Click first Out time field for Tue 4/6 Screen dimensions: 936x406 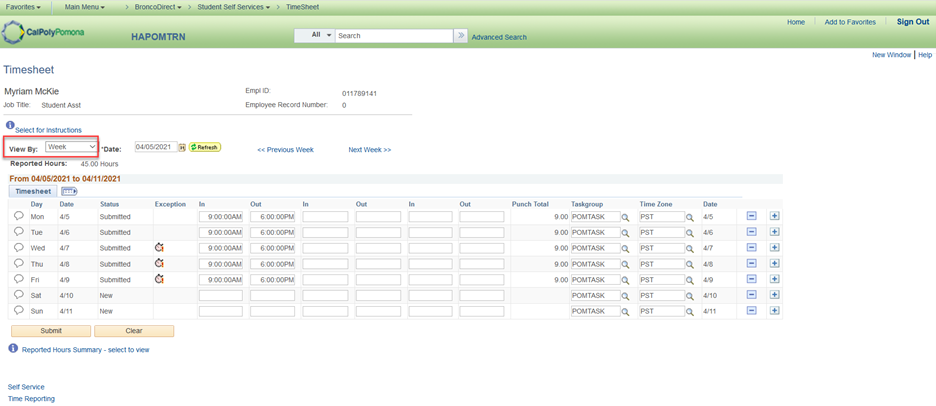(x=272, y=232)
